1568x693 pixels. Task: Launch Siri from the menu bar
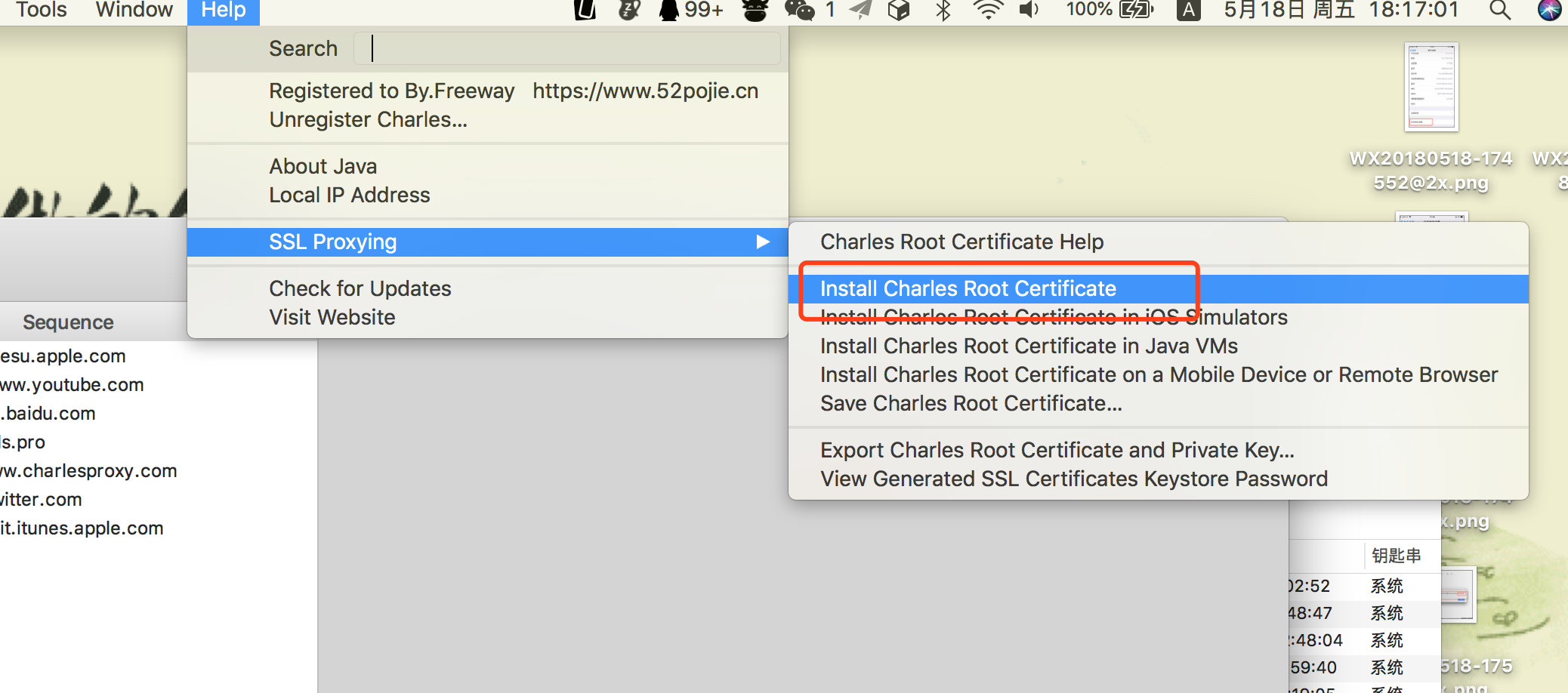[1549, 10]
